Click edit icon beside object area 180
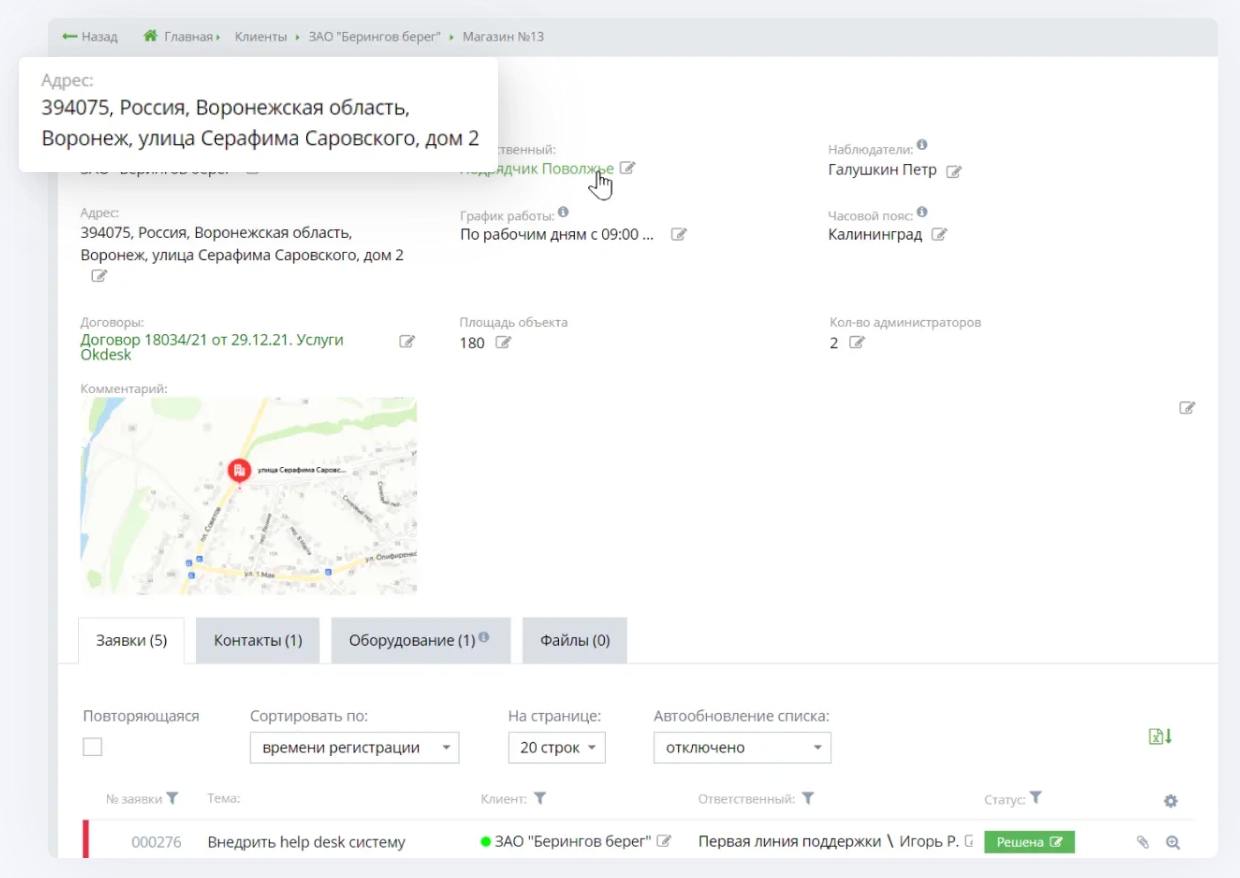1240x878 pixels. 504,343
